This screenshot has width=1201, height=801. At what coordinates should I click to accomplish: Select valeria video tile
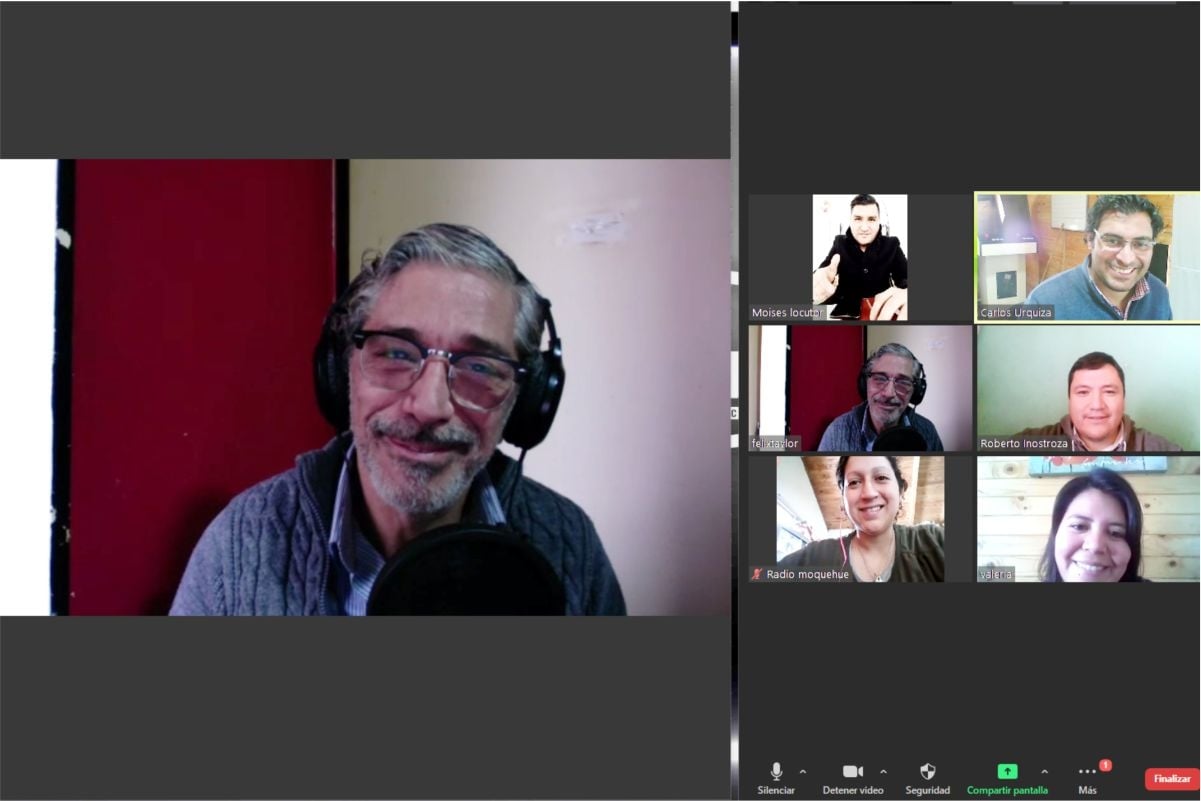click(1088, 519)
